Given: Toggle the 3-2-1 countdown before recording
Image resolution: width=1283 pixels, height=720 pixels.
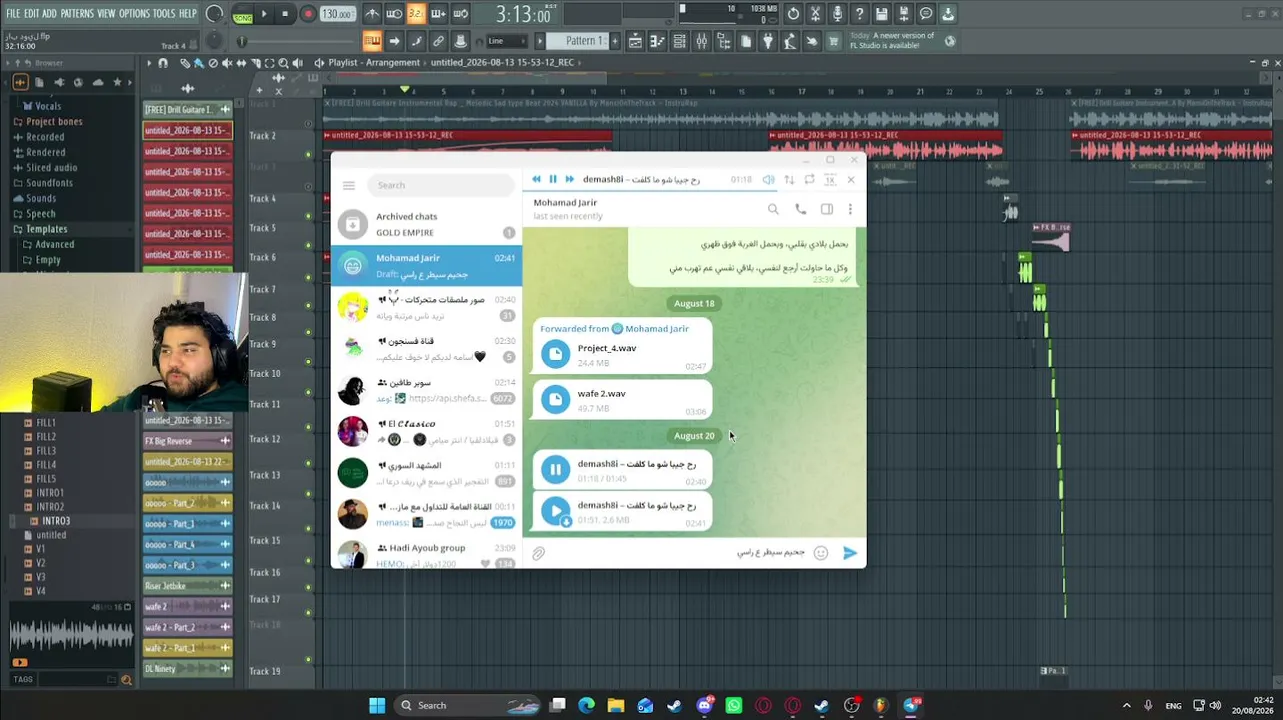Looking at the screenshot, I should 416,14.
